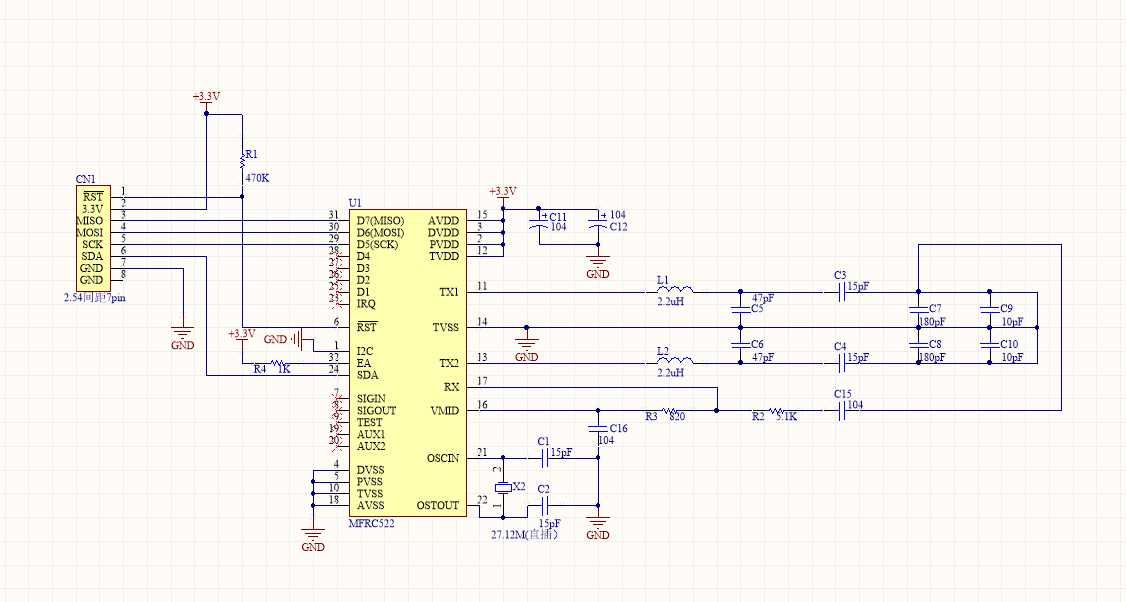Select the +3.3V power symbol above R1
The height and width of the screenshot is (602, 1126).
[x=204, y=100]
